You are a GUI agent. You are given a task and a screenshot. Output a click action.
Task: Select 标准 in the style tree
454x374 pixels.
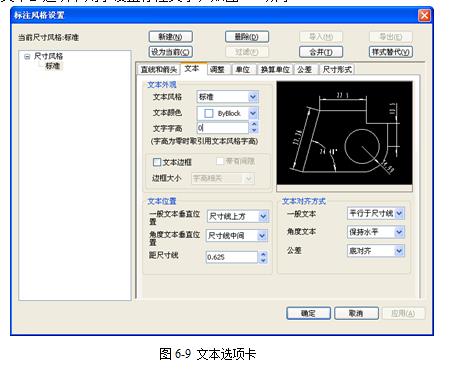(x=53, y=66)
